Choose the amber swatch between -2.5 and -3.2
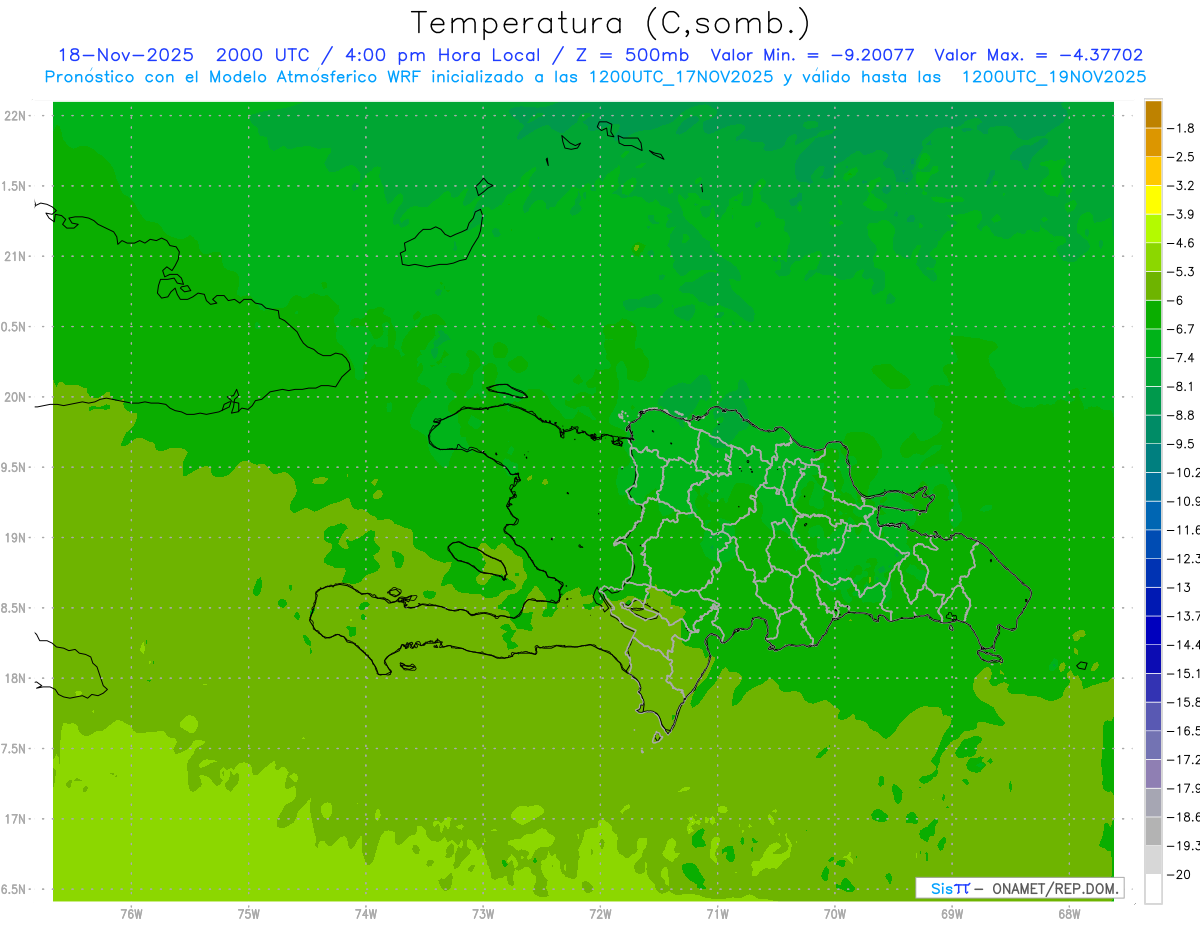 (x=1153, y=171)
